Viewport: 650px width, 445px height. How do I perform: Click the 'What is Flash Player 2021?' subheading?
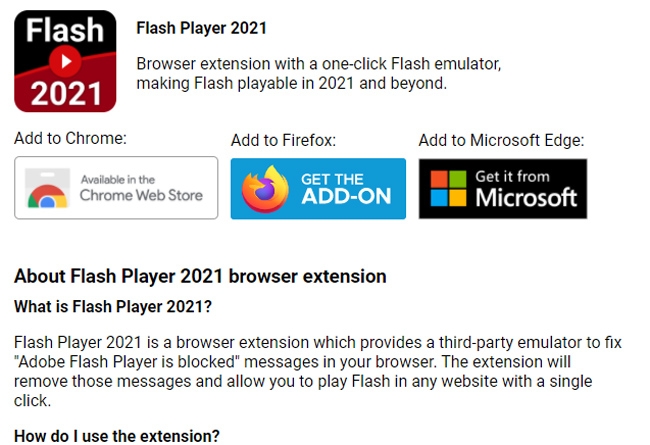(113, 306)
